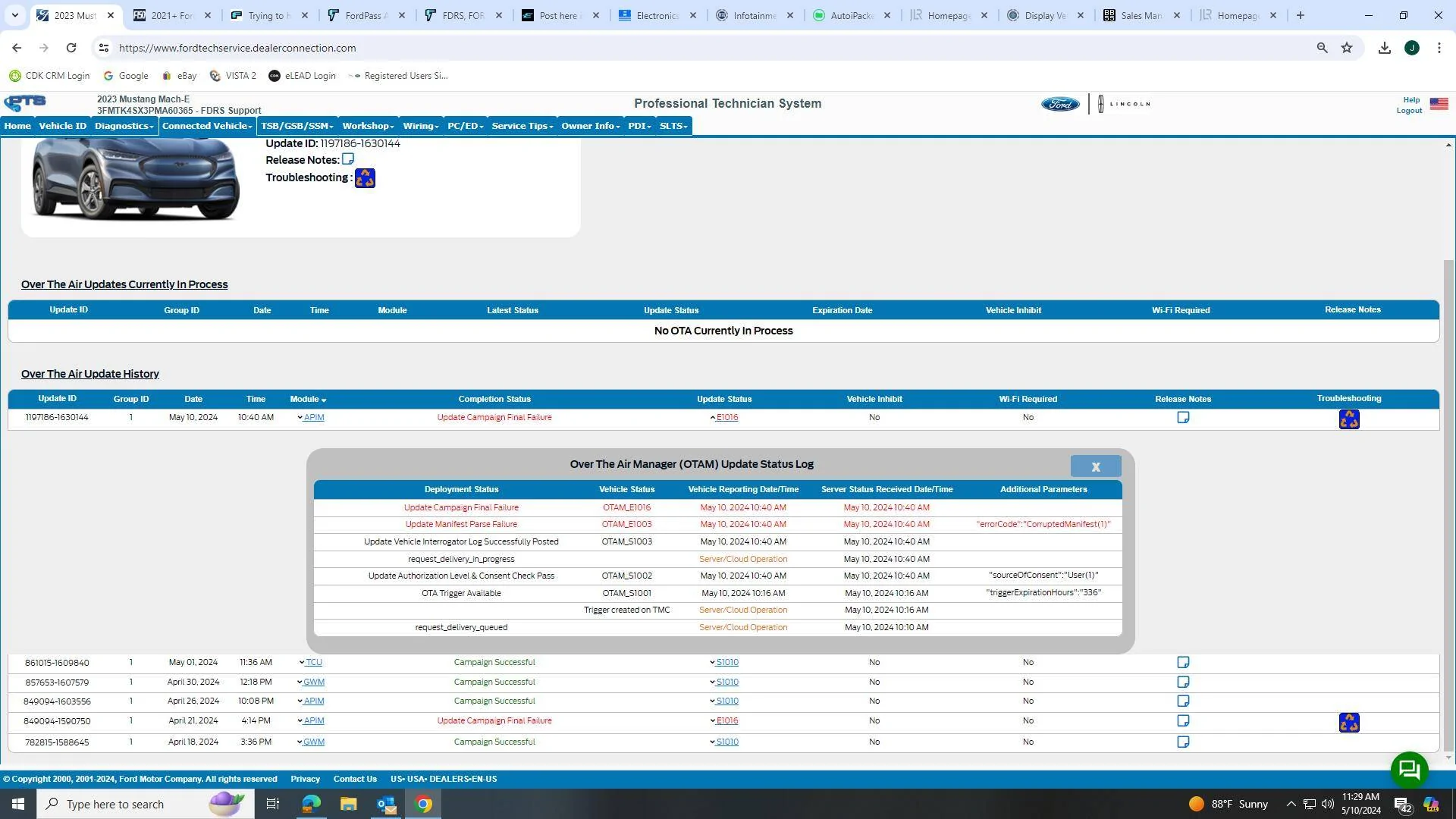This screenshot has height=819, width=1456.
Task: Open a new browser tab
Action: tap(1301, 15)
